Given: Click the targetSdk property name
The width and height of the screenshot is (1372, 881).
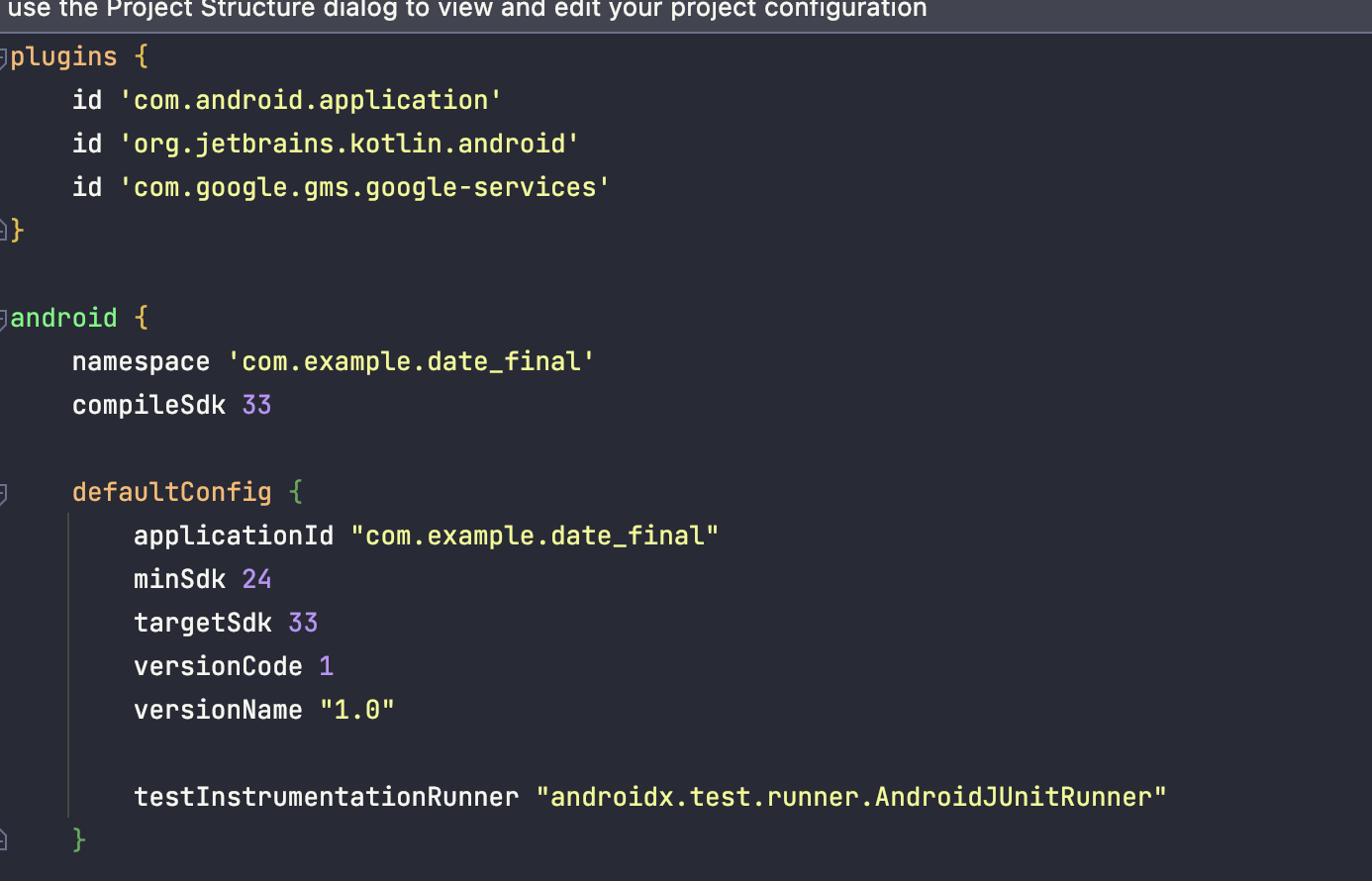Looking at the screenshot, I should [203, 623].
